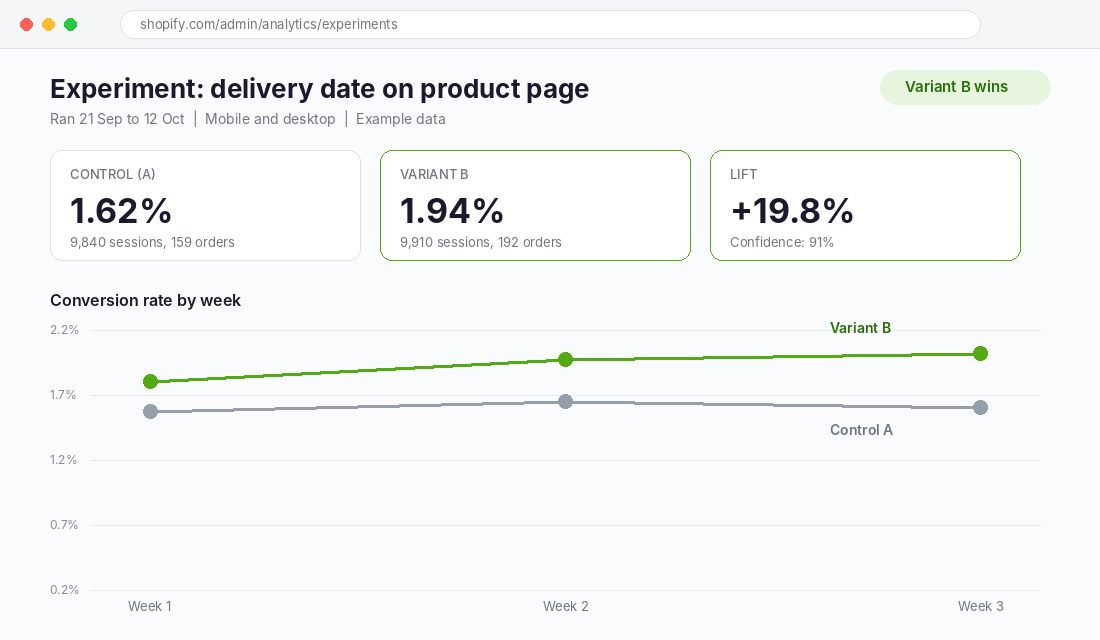Click the '0.7%' y-axis label

64,525
